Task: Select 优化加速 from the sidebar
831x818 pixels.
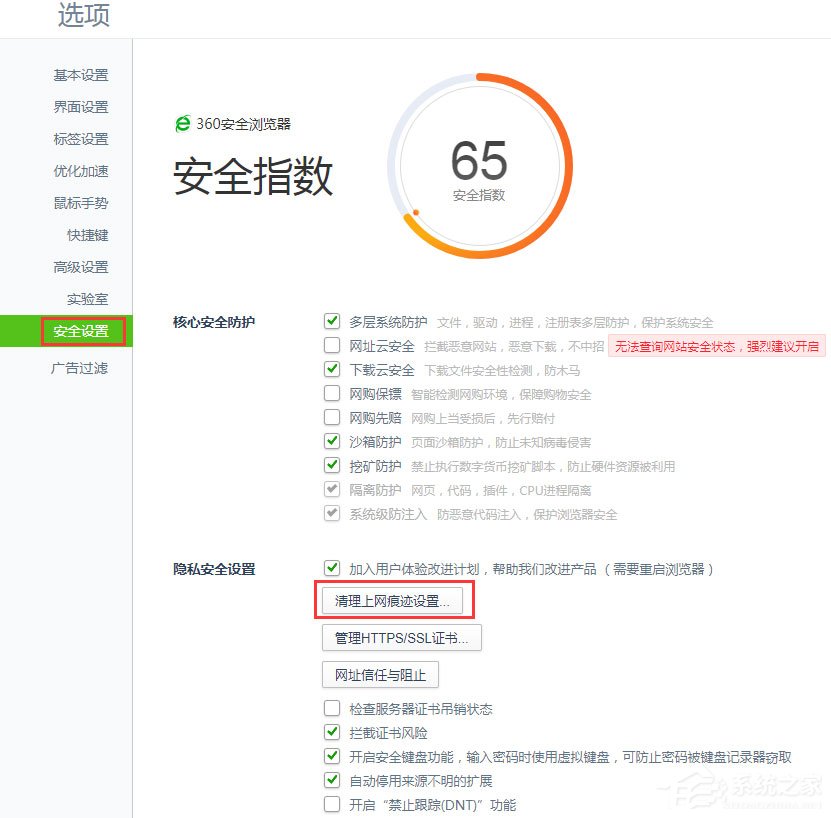Action: point(87,171)
